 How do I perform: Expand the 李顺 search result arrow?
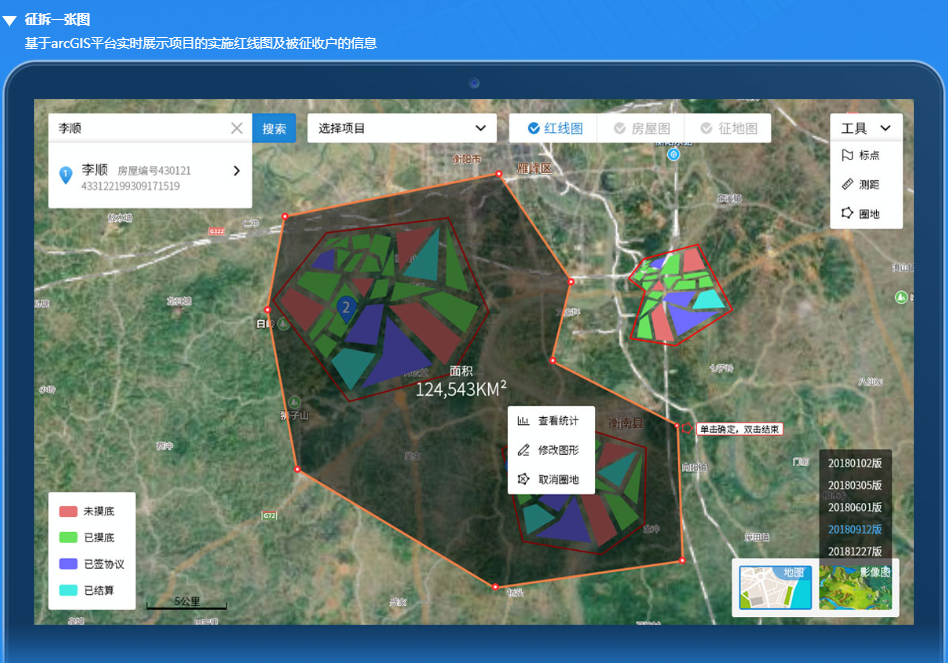[x=237, y=171]
